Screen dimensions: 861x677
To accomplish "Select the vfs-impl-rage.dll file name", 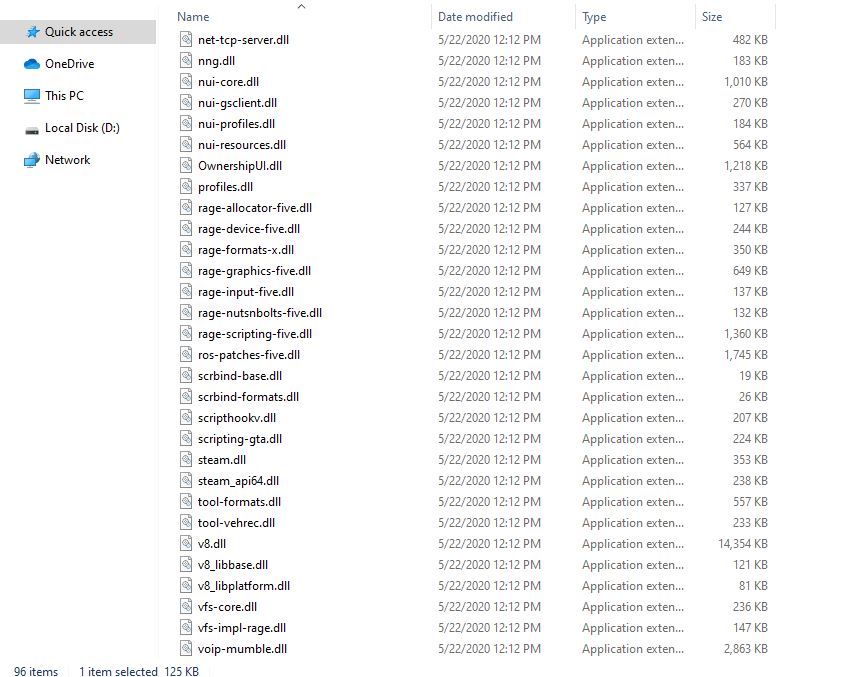I will [x=242, y=628].
